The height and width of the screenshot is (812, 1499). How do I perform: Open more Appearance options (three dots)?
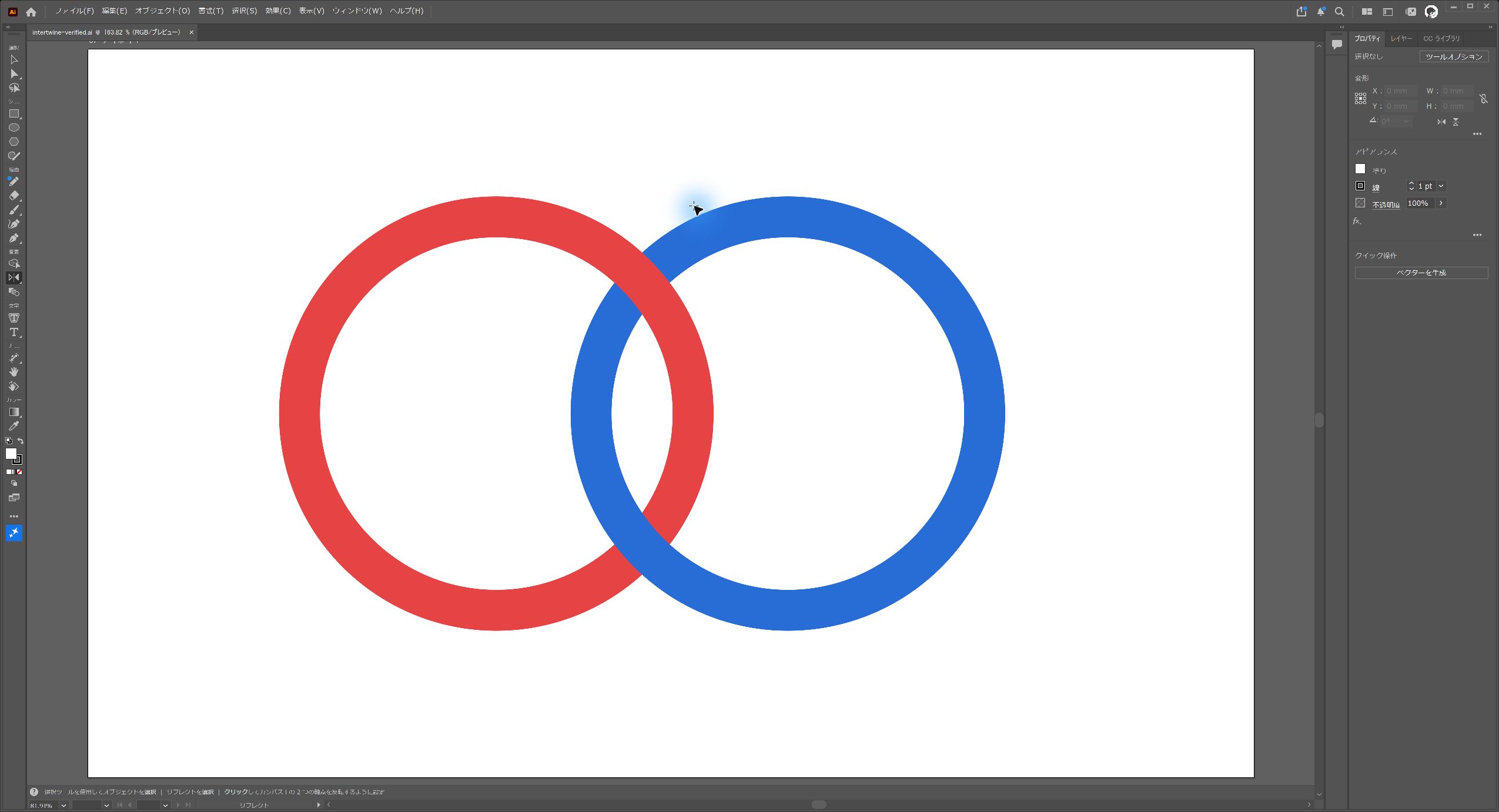(1477, 235)
